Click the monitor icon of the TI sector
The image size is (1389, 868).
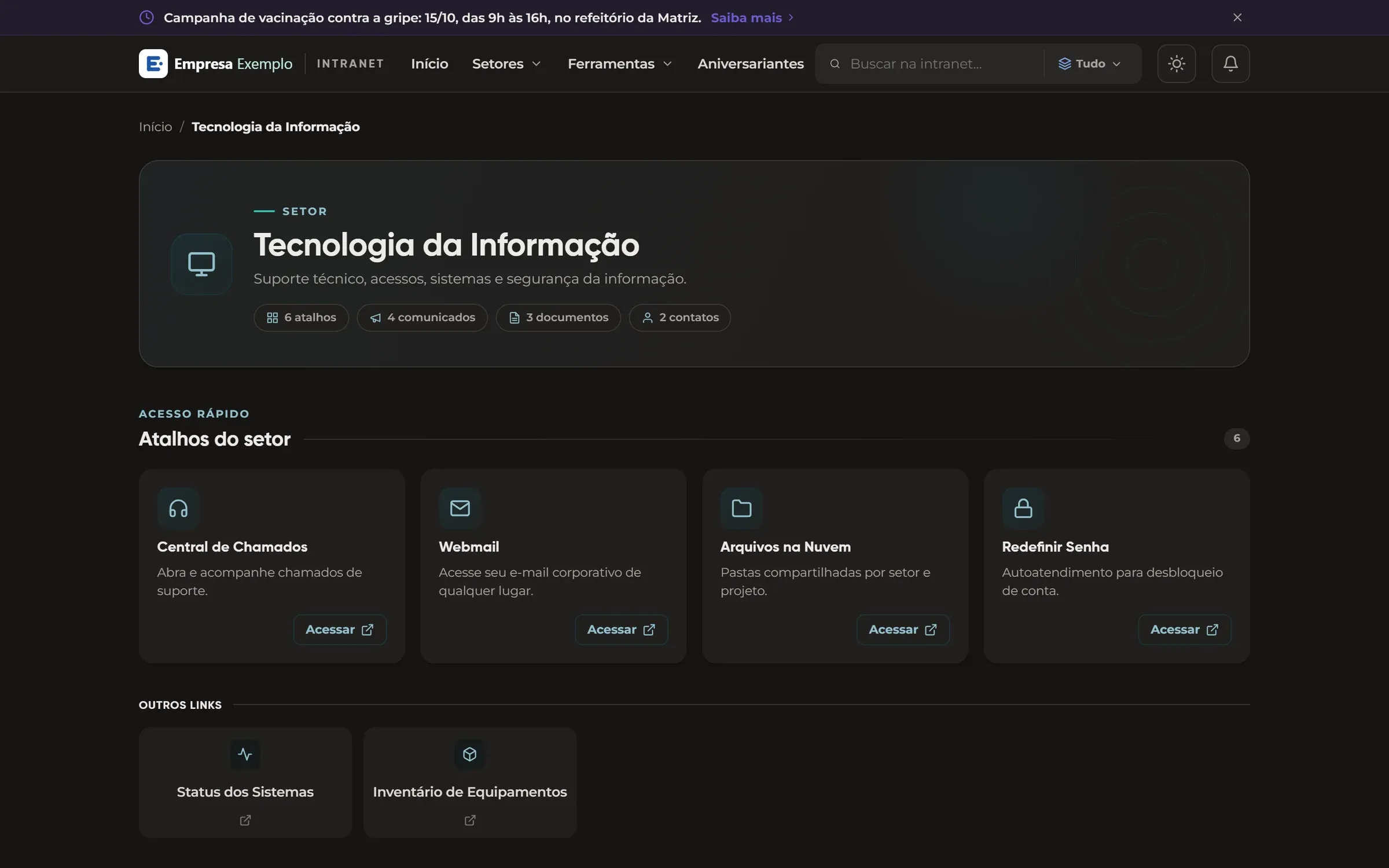tap(201, 264)
